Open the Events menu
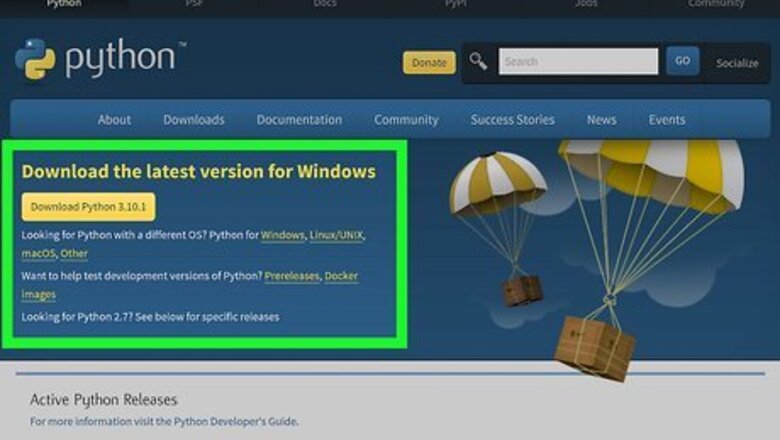The width and height of the screenshot is (780, 440). [x=667, y=120]
